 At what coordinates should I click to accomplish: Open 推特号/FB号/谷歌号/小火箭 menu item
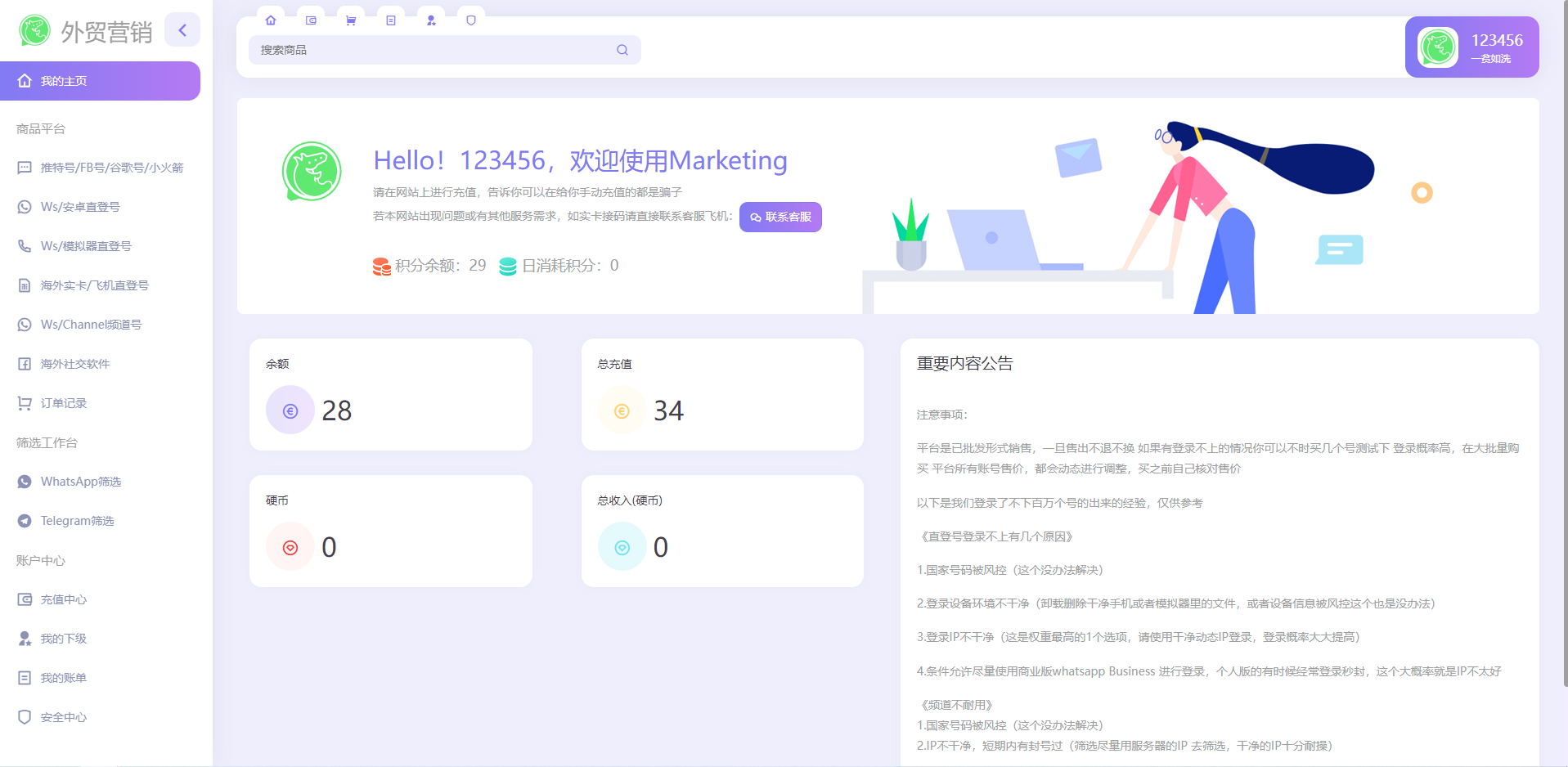pyautogui.click(x=111, y=168)
